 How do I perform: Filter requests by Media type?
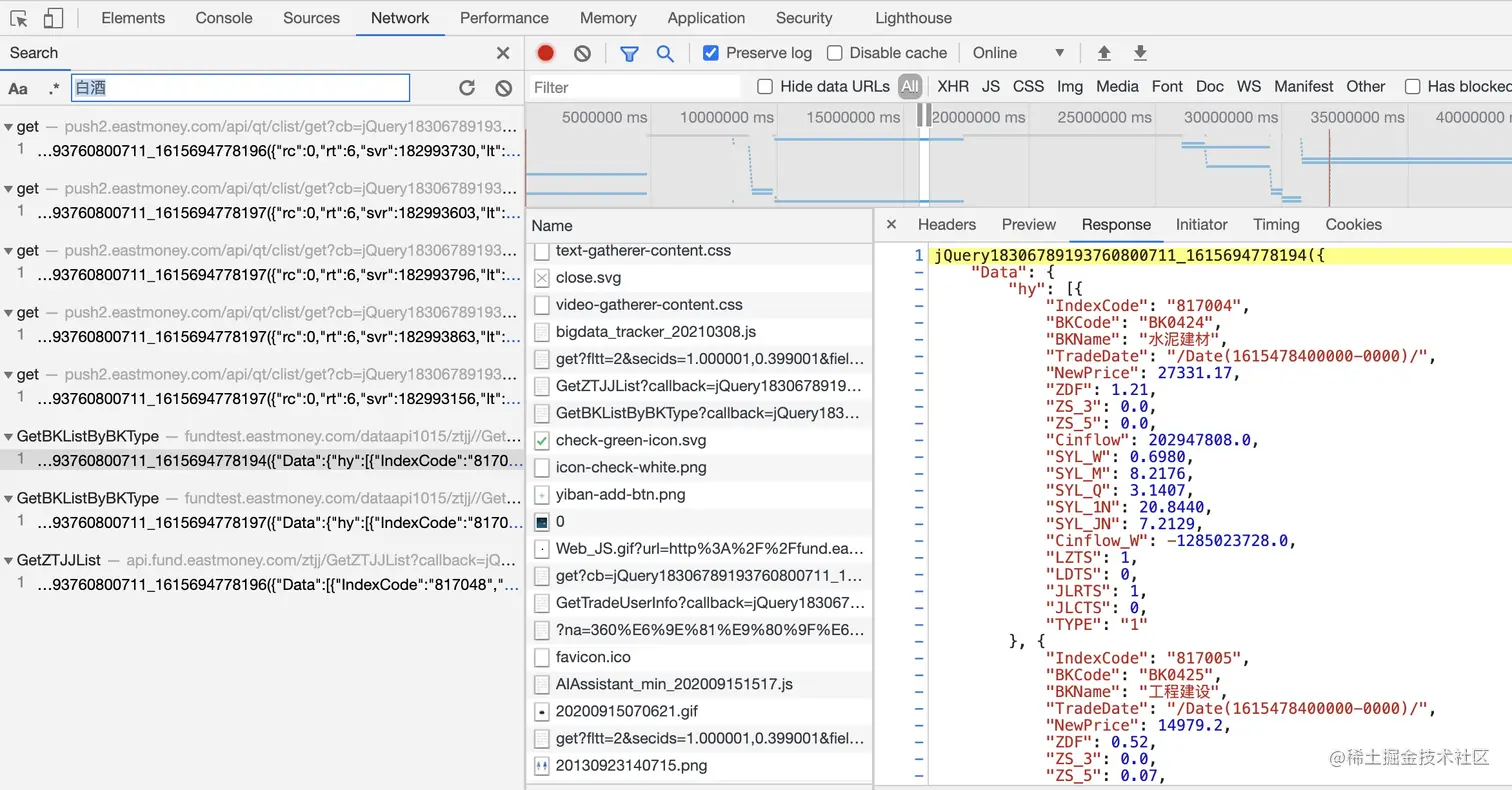(1117, 87)
